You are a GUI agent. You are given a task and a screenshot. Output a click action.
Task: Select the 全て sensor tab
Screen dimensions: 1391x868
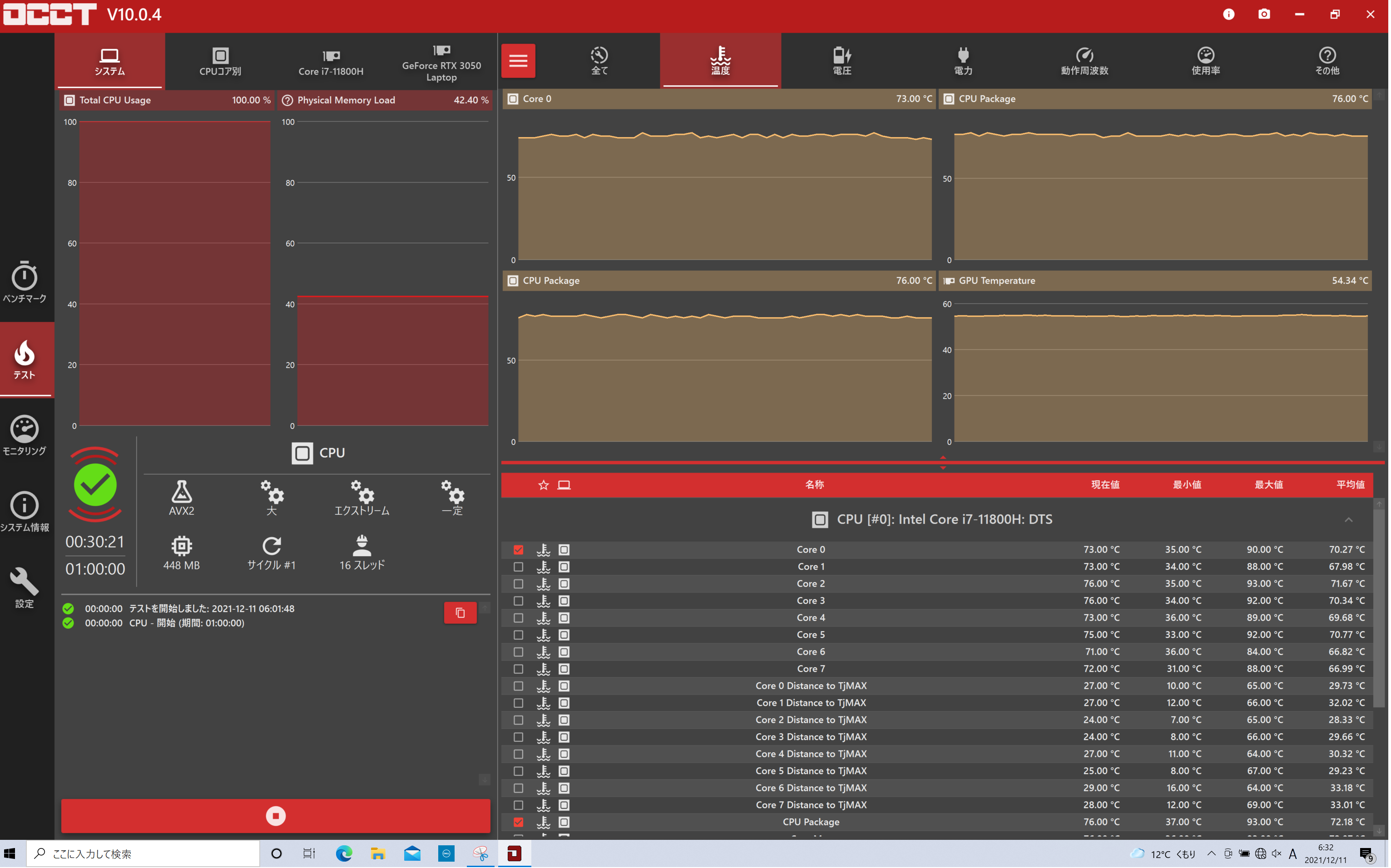(599, 61)
